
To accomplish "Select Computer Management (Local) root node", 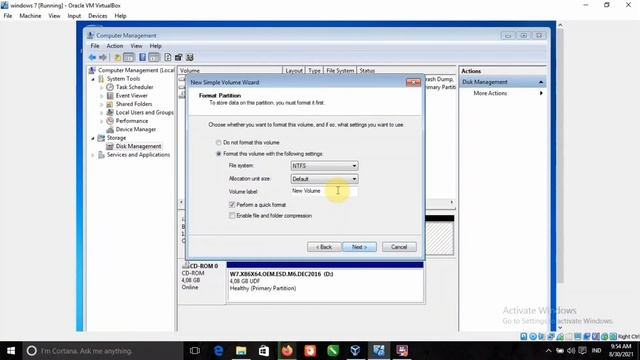I will pyautogui.click(x=136, y=70).
